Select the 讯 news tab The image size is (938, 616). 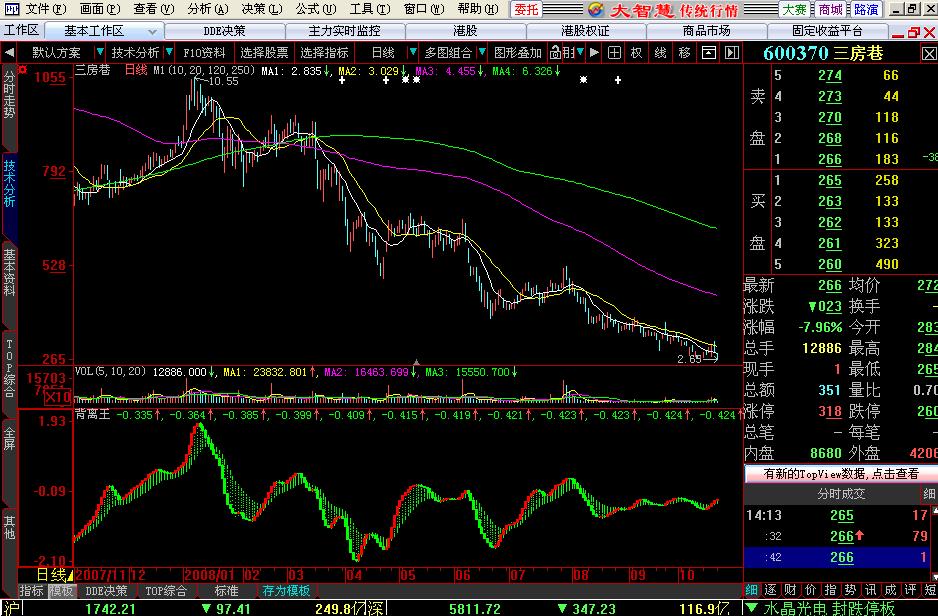(x=870, y=590)
